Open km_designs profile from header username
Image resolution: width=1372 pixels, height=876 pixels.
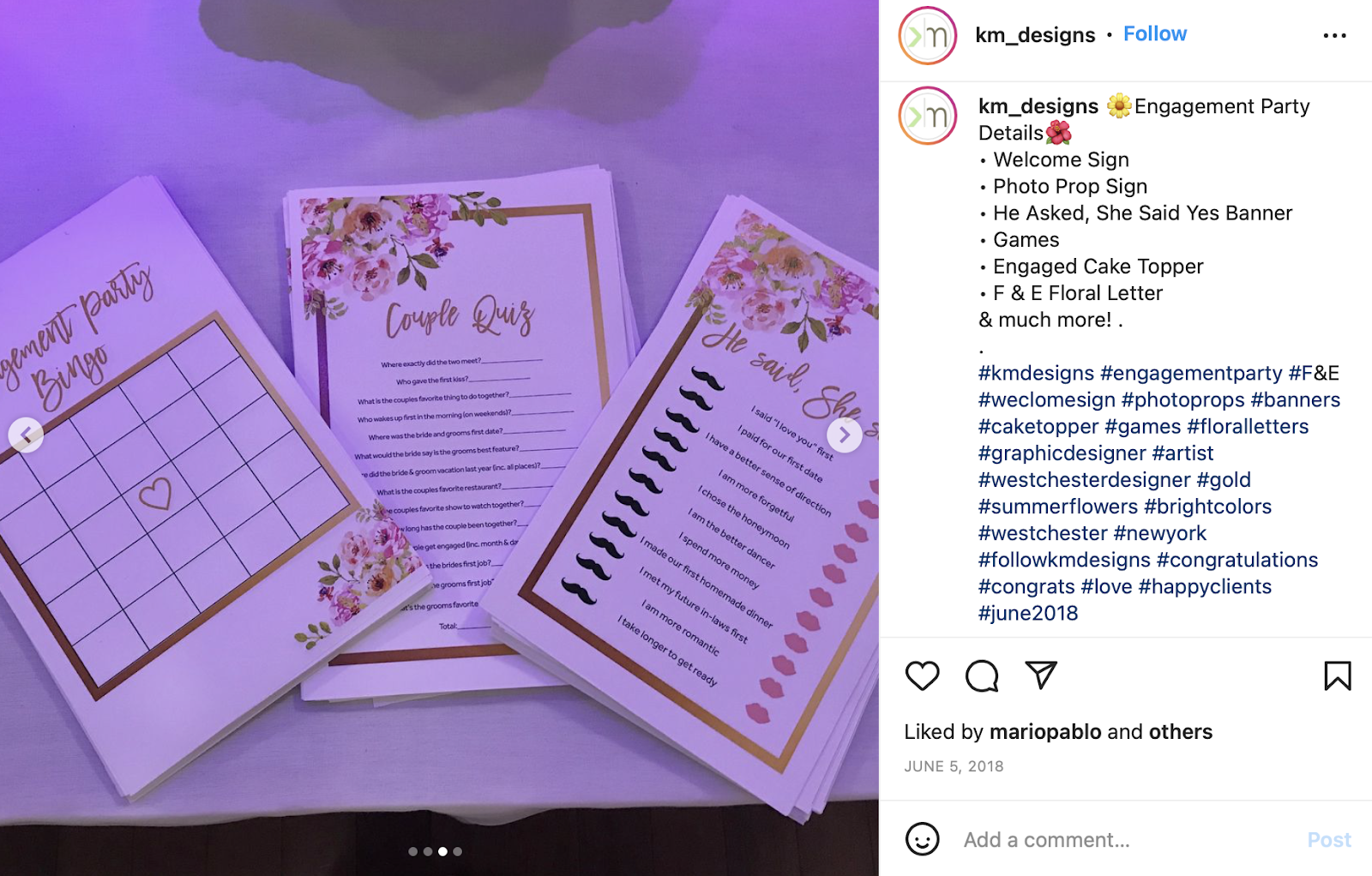click(x=1035, y=35)
